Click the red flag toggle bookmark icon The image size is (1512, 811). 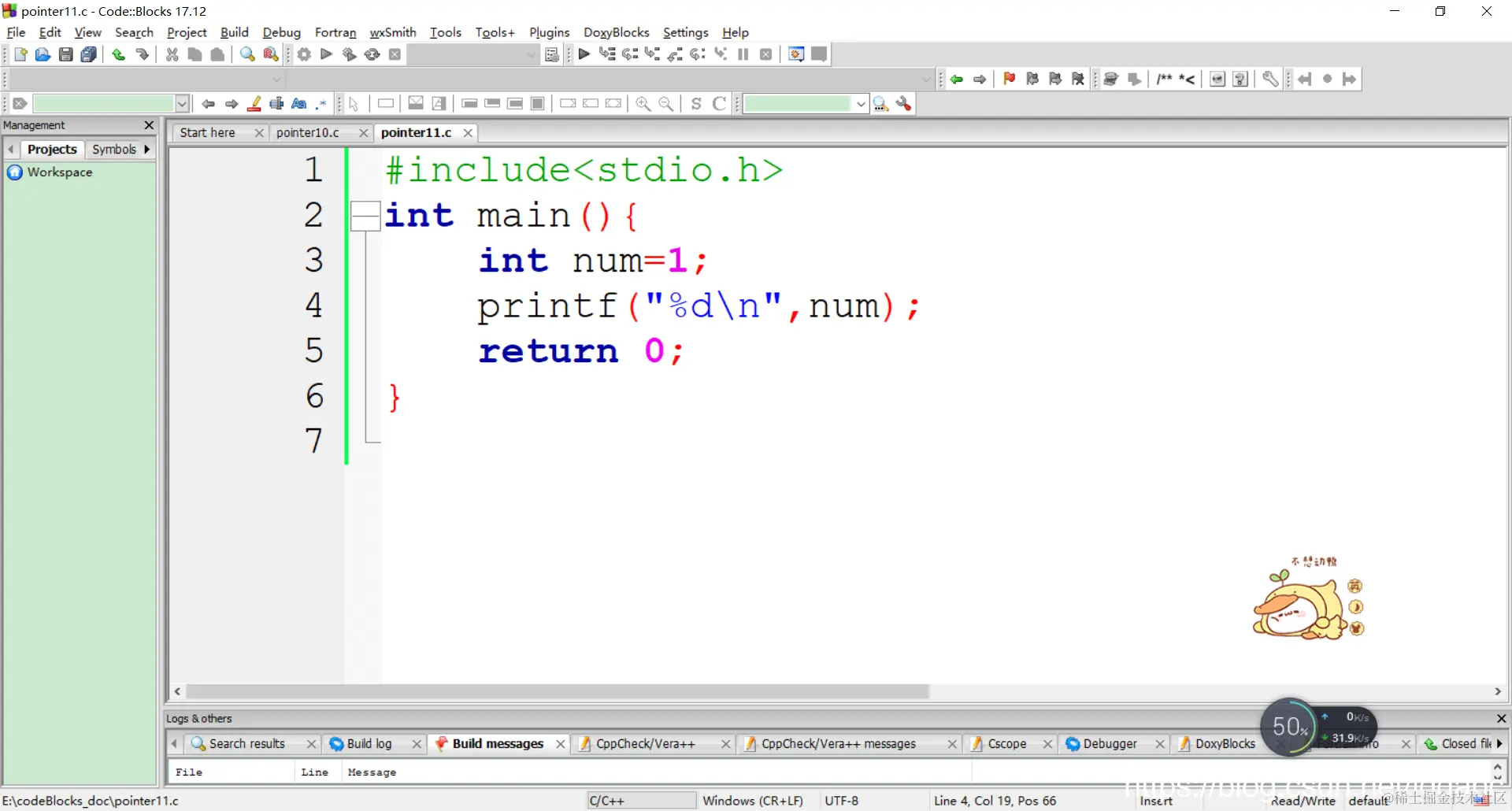[x=1010, y=79]
